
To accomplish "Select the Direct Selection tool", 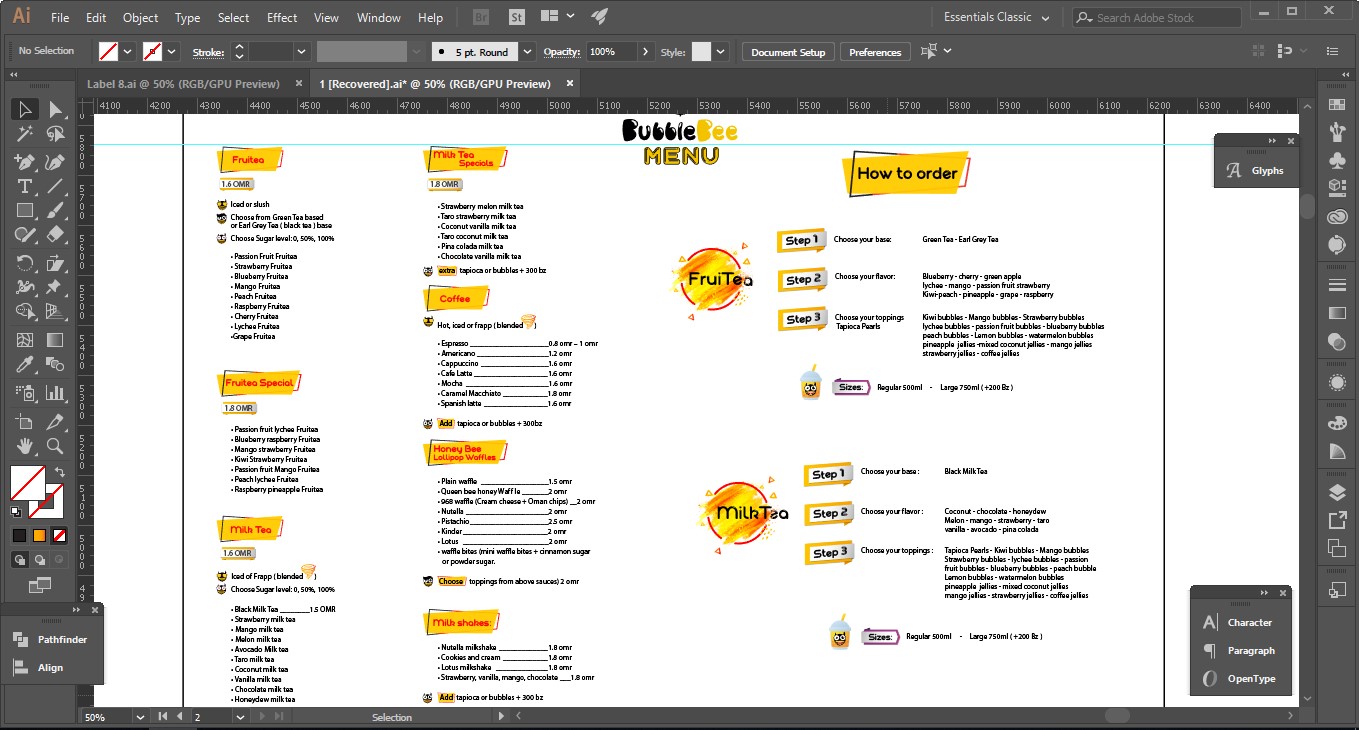I will 56,110.
